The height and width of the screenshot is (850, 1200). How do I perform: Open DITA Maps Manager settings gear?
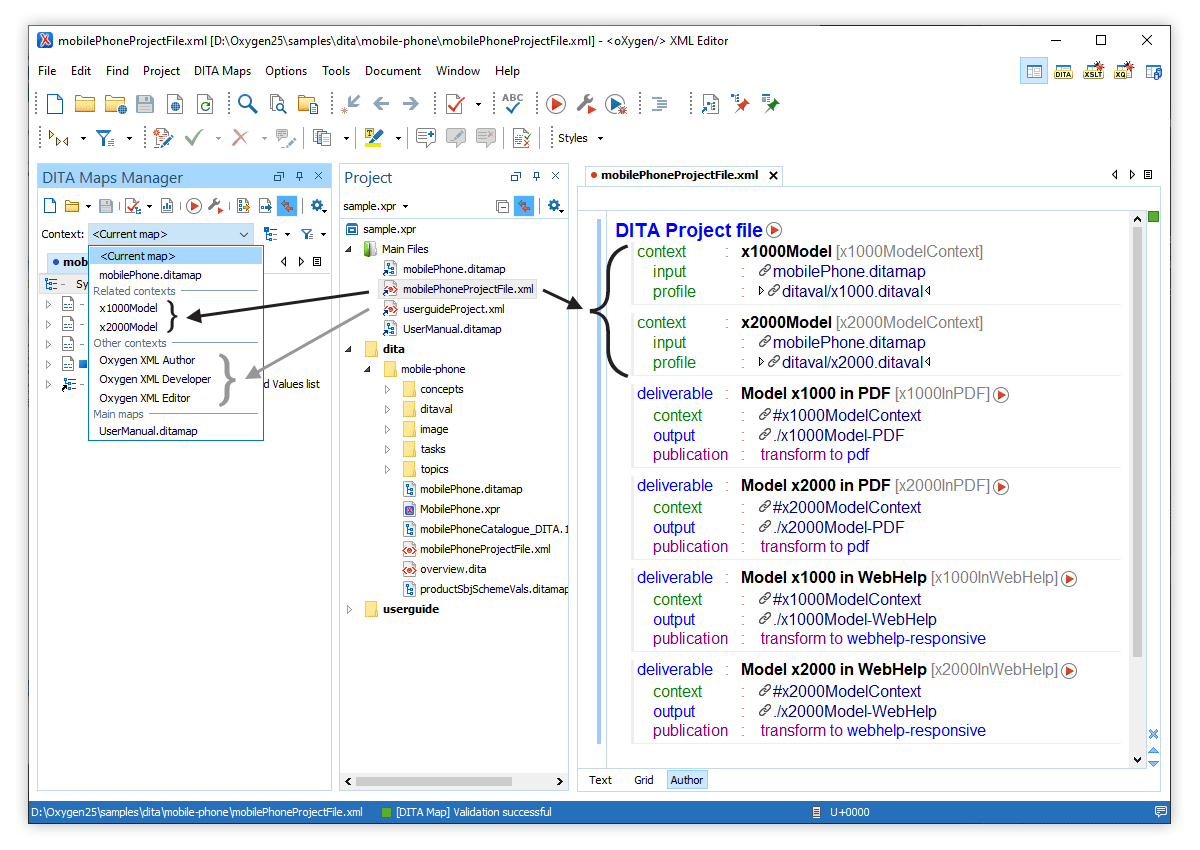[316, 206]
